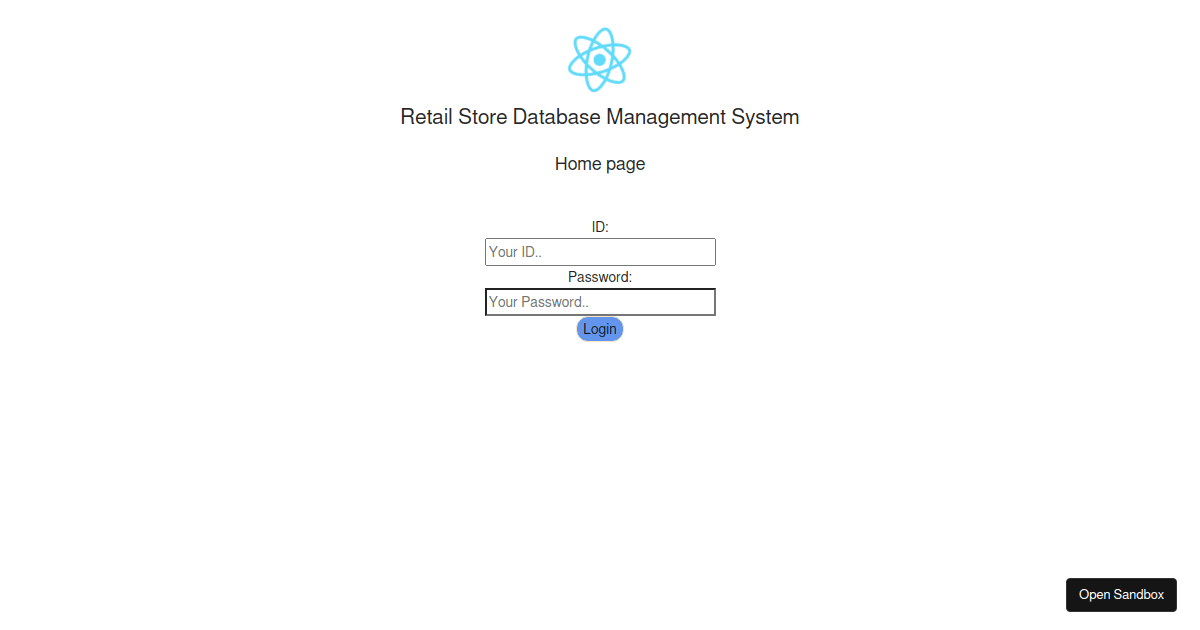Submit credentials using the Login button
This screenshot has height=630, width=1200.
tap(600, 328)
